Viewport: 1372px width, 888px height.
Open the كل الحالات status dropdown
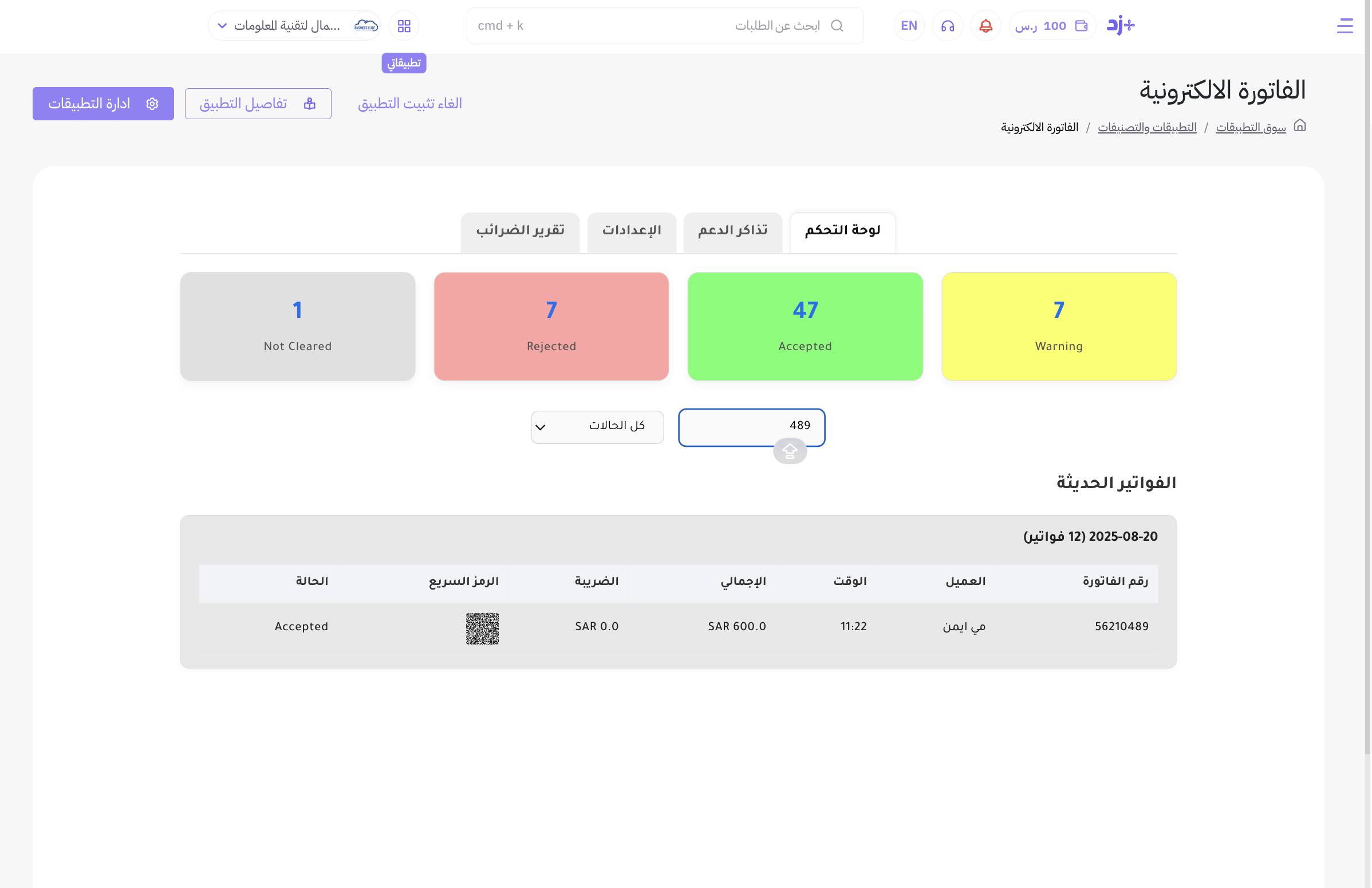tap(597, 427)
